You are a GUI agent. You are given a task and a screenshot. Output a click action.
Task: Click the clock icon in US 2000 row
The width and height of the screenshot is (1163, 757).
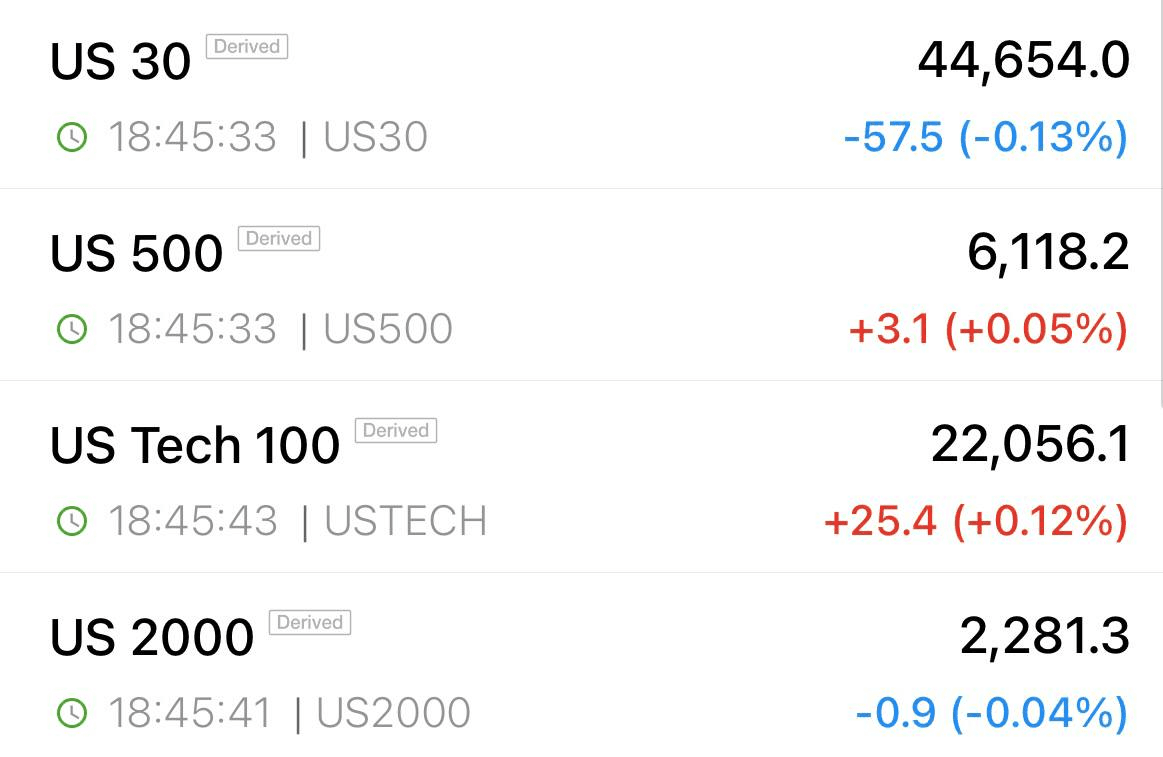click(72, 713)
